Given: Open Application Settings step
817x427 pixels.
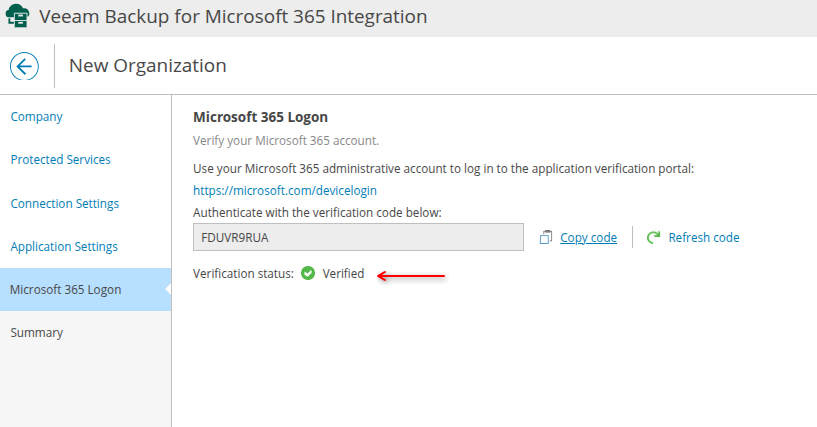Looking at the screenshot, I should (64, 247).
